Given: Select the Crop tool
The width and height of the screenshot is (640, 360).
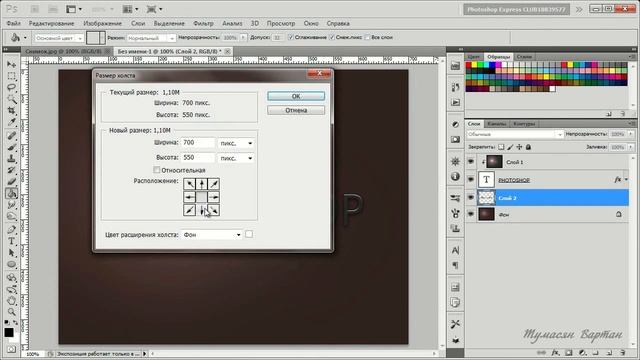Looking at the screenshot, I should [x=11, y=111].
